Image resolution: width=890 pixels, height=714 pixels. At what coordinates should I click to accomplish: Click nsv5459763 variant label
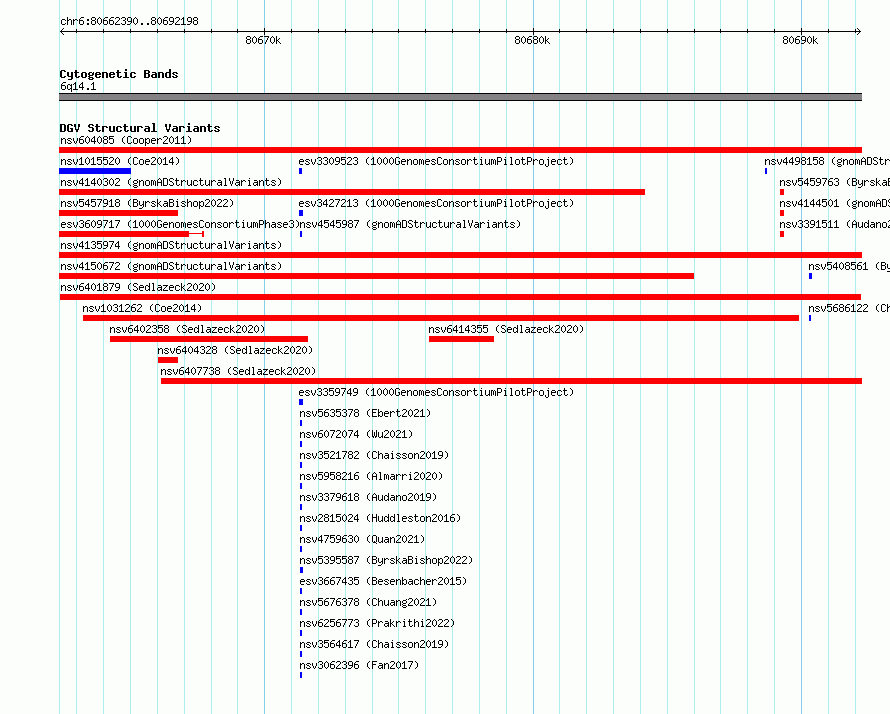pyautogui.click(x=834, y=182)
